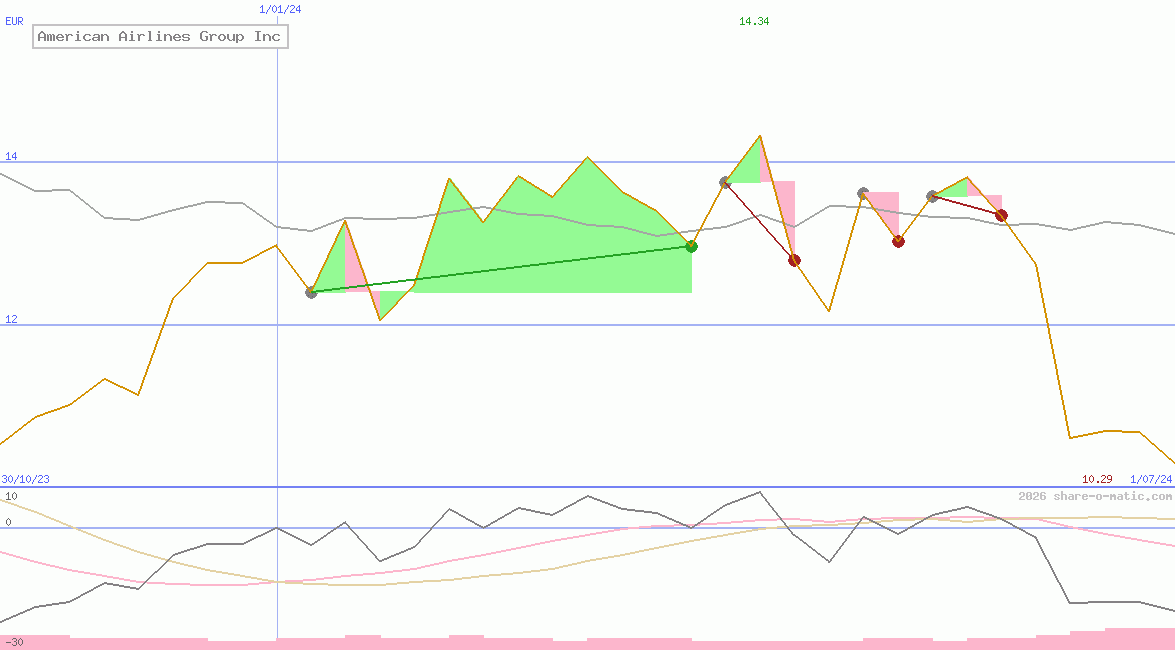Click grey marker just before the 14.34 peak
This screenshot has width=1175, height=650.
point(725,182)
